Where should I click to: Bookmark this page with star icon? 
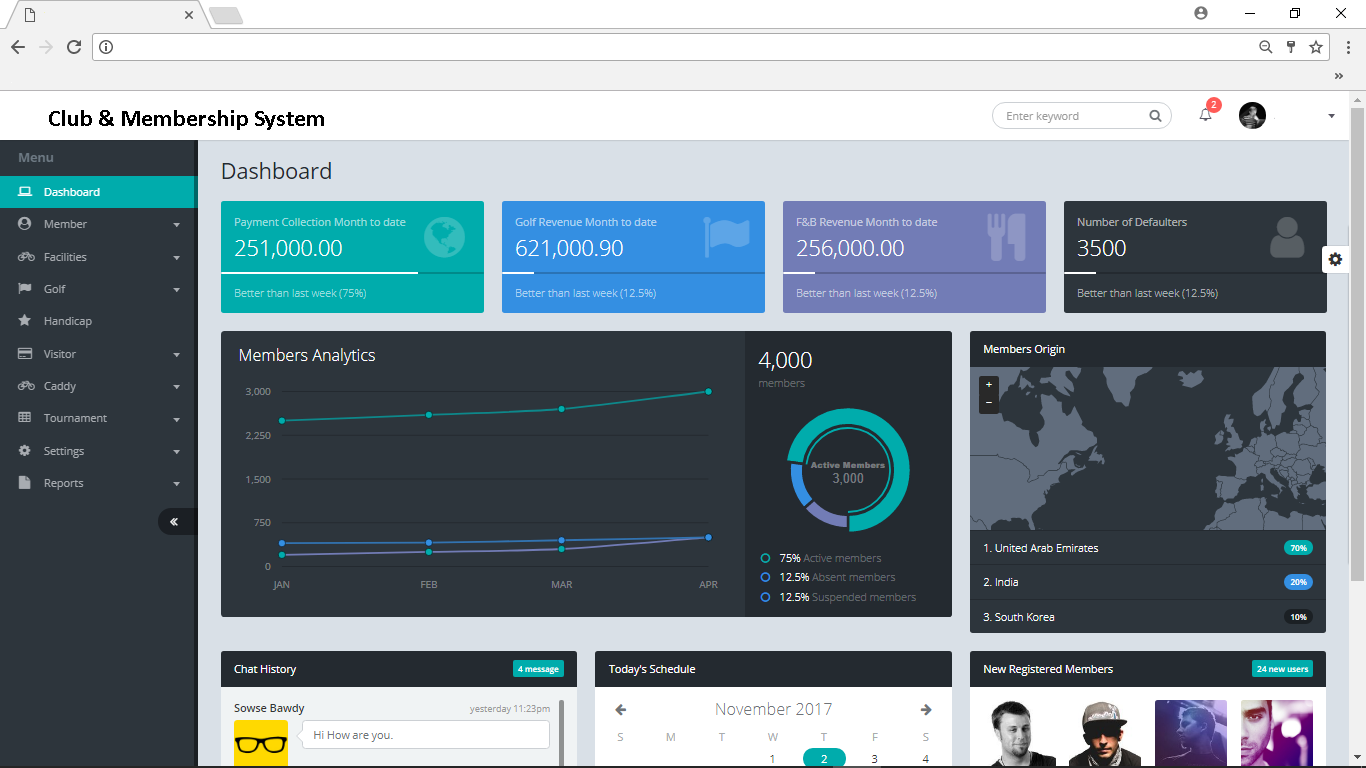tap(1316, 47)
